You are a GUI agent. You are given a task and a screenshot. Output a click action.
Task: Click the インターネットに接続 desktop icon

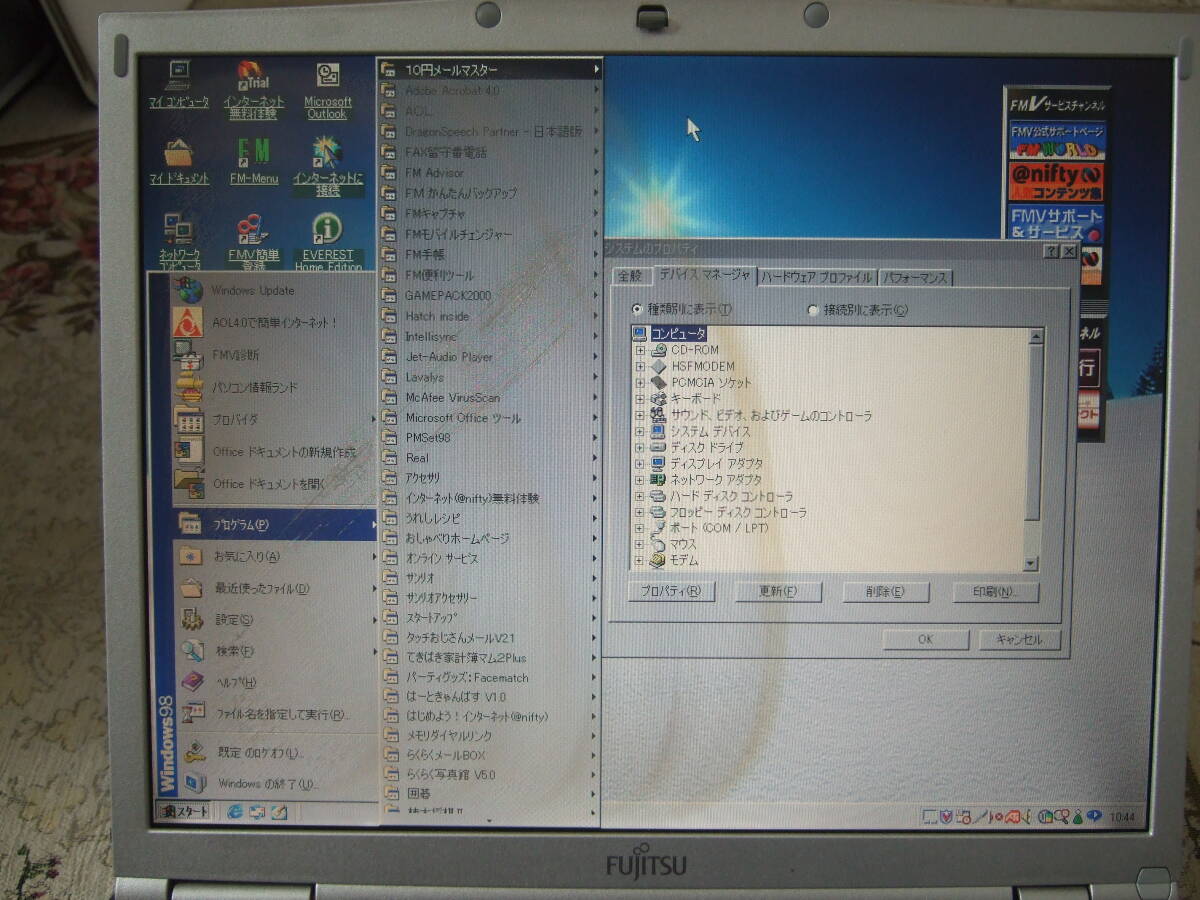coord(328,166)
